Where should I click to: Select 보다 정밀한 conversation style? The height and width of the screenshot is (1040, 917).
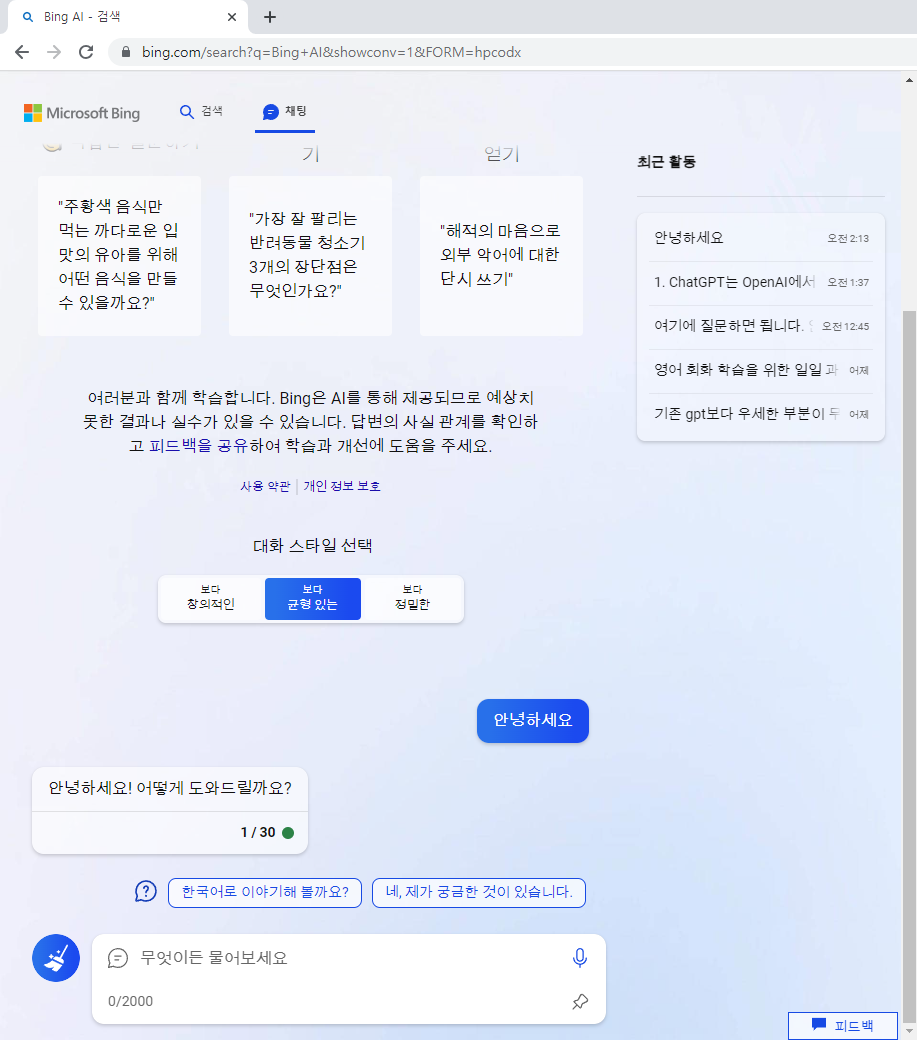click(412, 598)
